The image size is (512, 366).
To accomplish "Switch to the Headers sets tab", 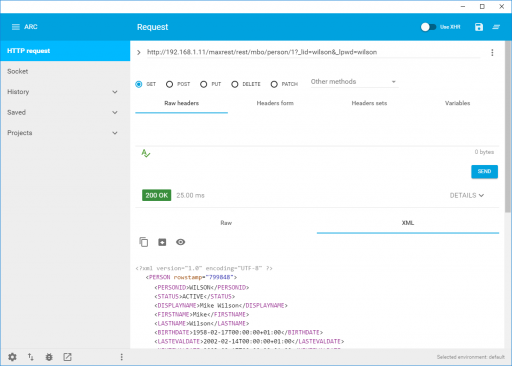I will pyautogui.click(x=369, y=103).
